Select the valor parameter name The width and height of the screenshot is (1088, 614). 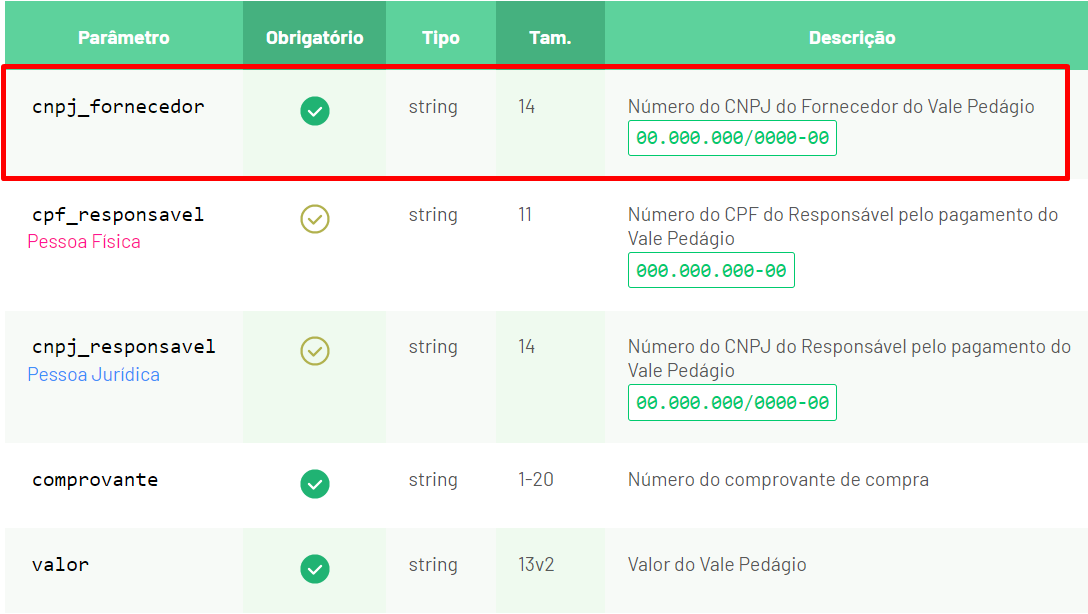coord(60,565)
